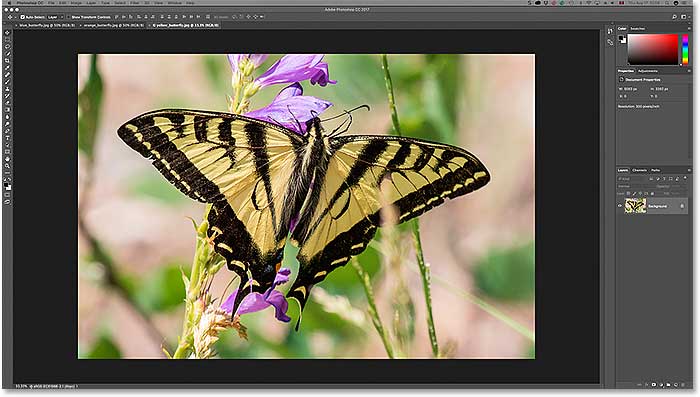
Task: Switch to the Adjustments tab
Action: (x=648, y=71)
